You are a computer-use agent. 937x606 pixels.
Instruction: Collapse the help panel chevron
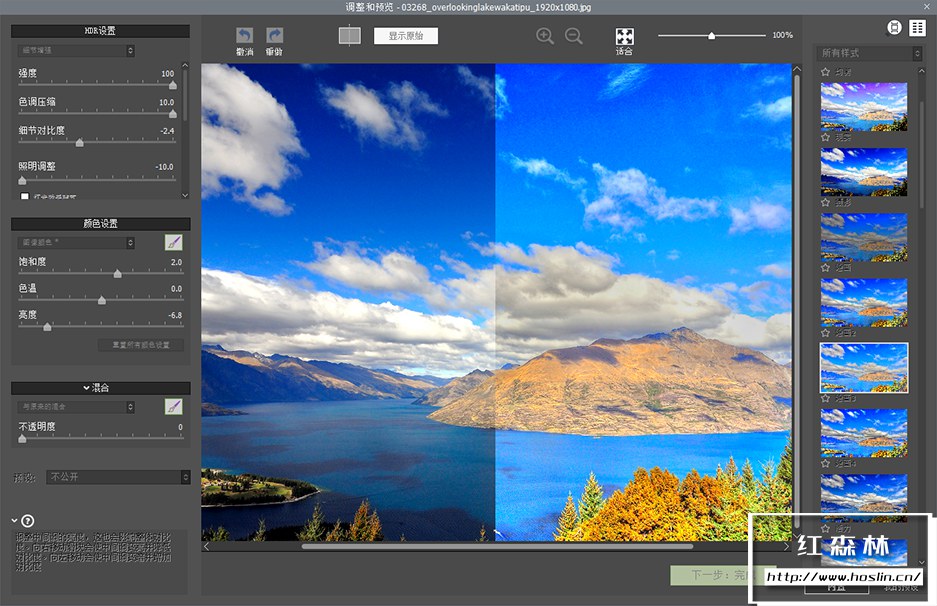point(14,521)
